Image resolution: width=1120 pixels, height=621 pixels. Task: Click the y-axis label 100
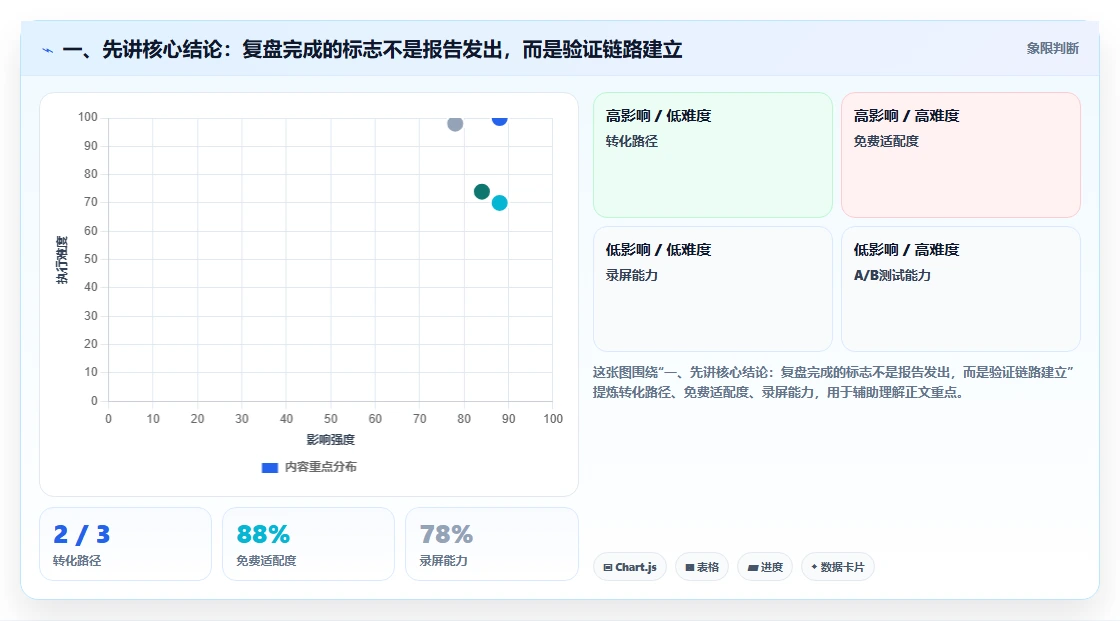(x=88, y=117)
